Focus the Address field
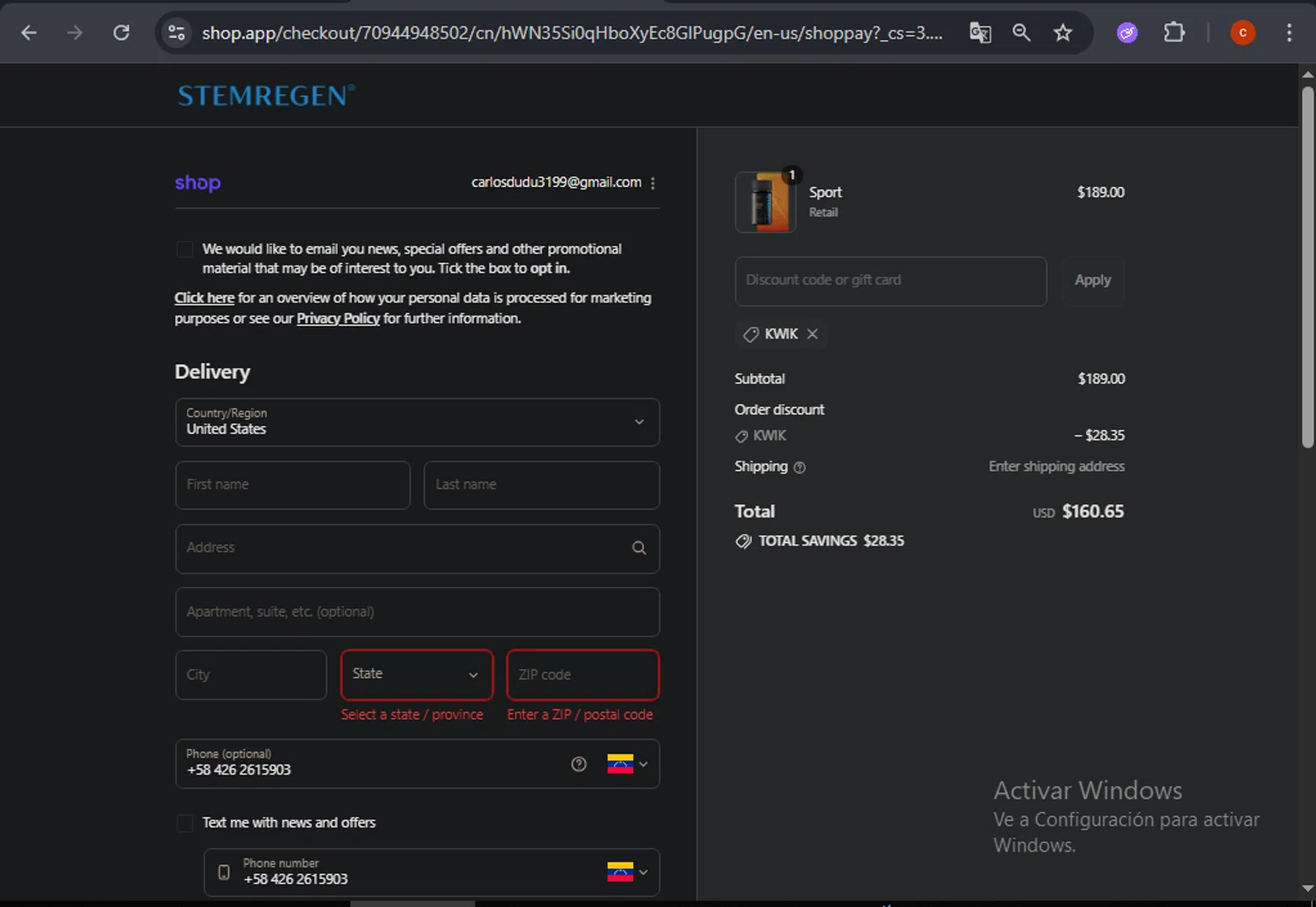1316x907 pixels. (x=418, y=549)
